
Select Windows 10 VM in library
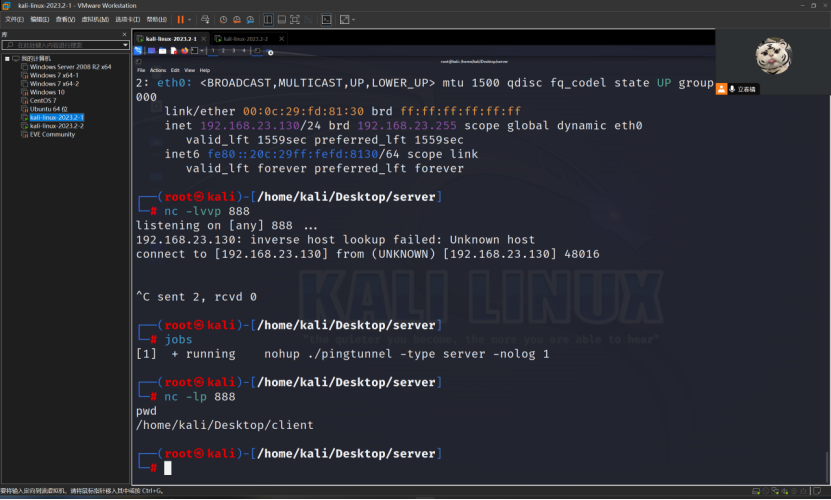[47, 92]
